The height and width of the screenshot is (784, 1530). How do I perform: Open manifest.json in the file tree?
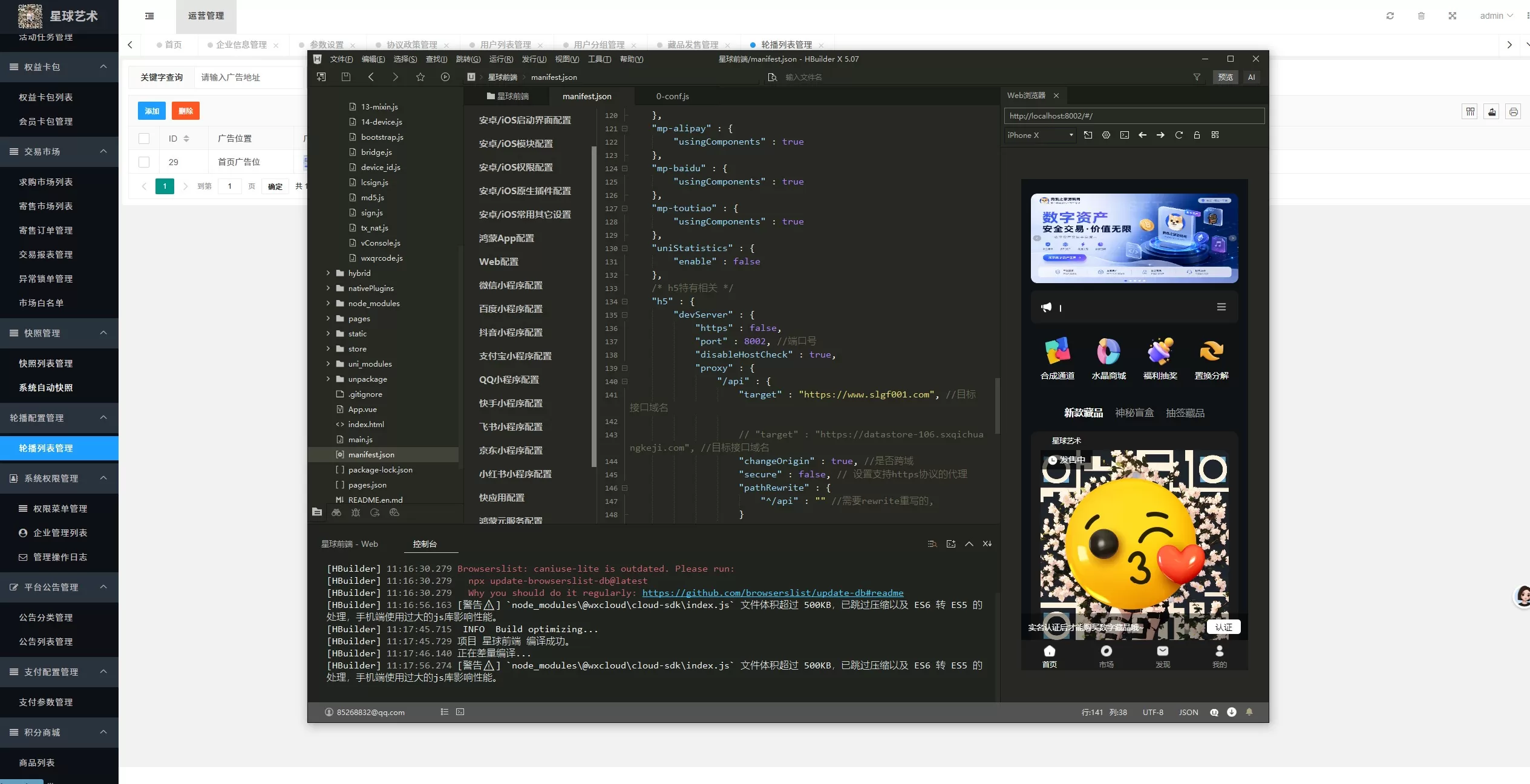pos(371,454)
